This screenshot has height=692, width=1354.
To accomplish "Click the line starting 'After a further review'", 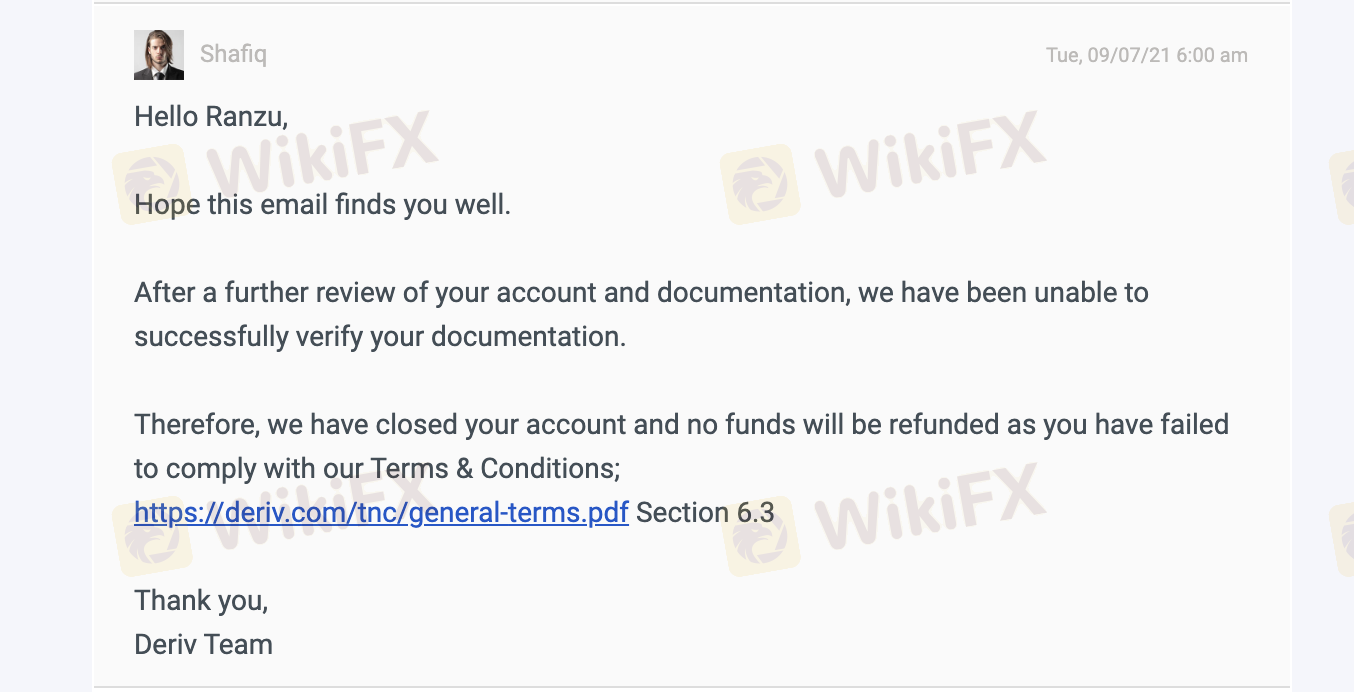I will coord(640,293).
